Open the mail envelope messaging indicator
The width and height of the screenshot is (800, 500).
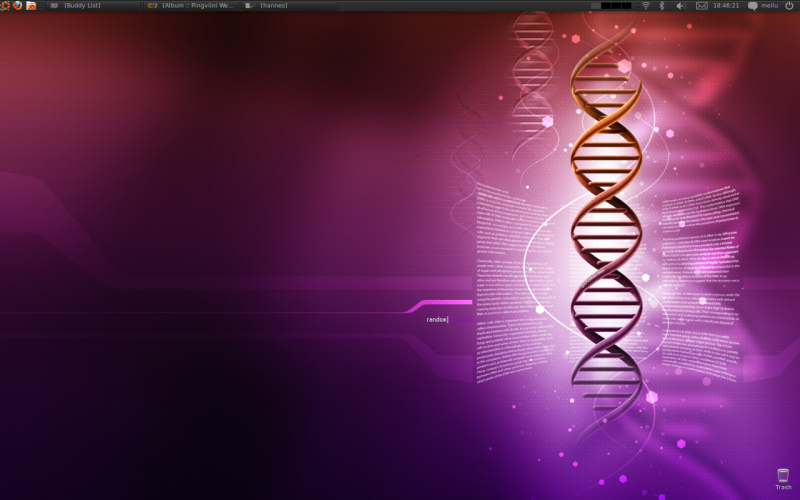[x=702, y=6]
